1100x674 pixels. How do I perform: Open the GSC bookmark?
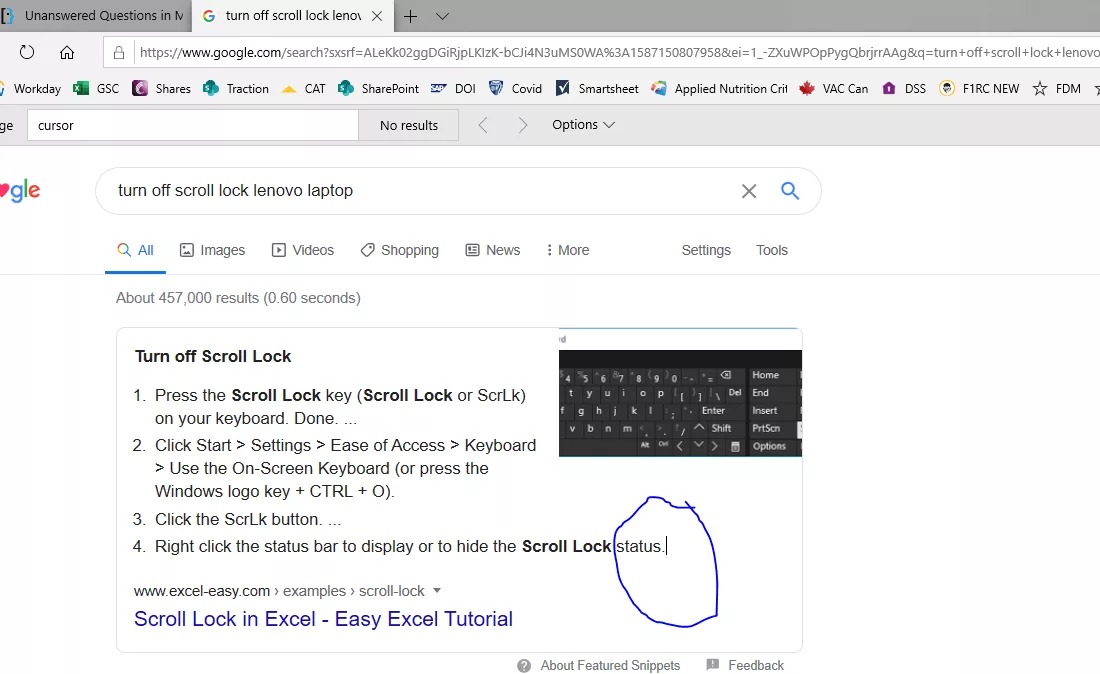(x=97, y=88)
